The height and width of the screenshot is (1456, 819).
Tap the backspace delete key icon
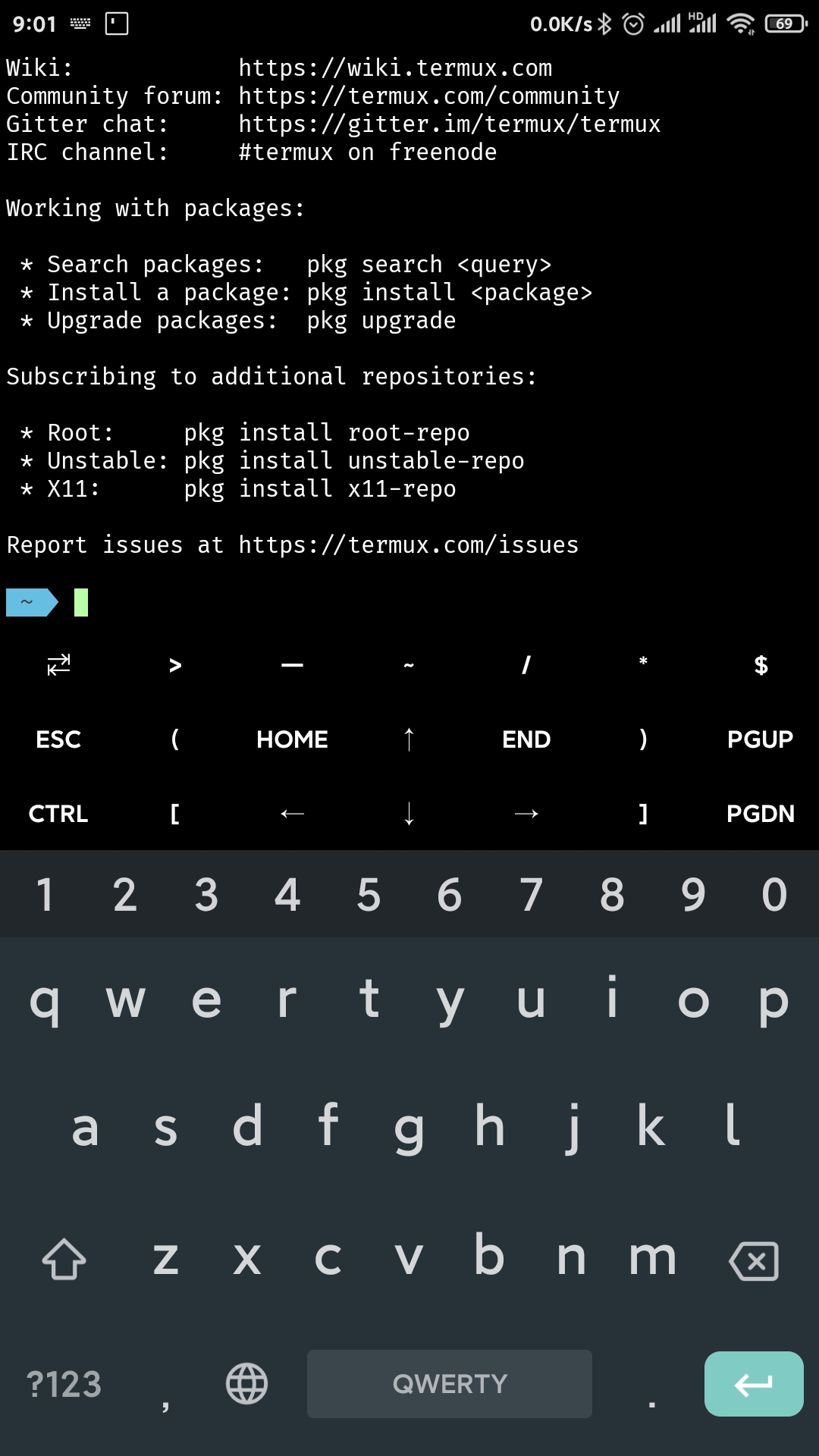754,1260
